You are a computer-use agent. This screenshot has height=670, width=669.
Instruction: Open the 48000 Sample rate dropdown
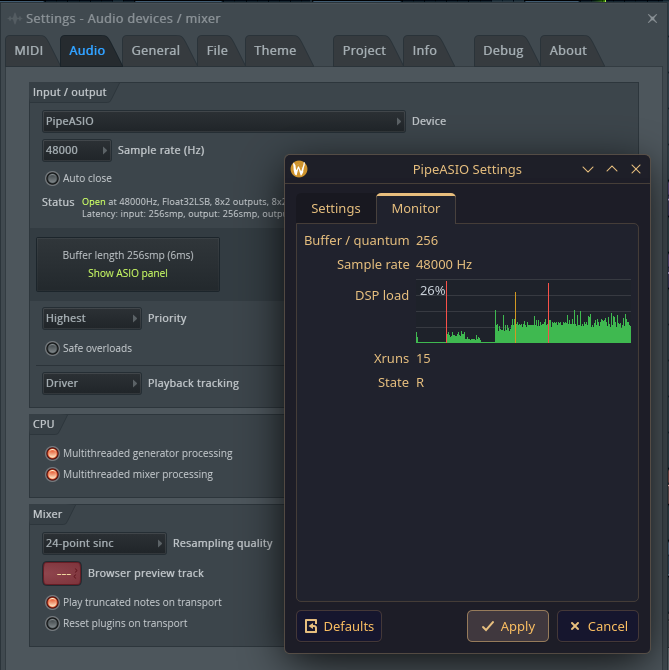click(76, 150)
